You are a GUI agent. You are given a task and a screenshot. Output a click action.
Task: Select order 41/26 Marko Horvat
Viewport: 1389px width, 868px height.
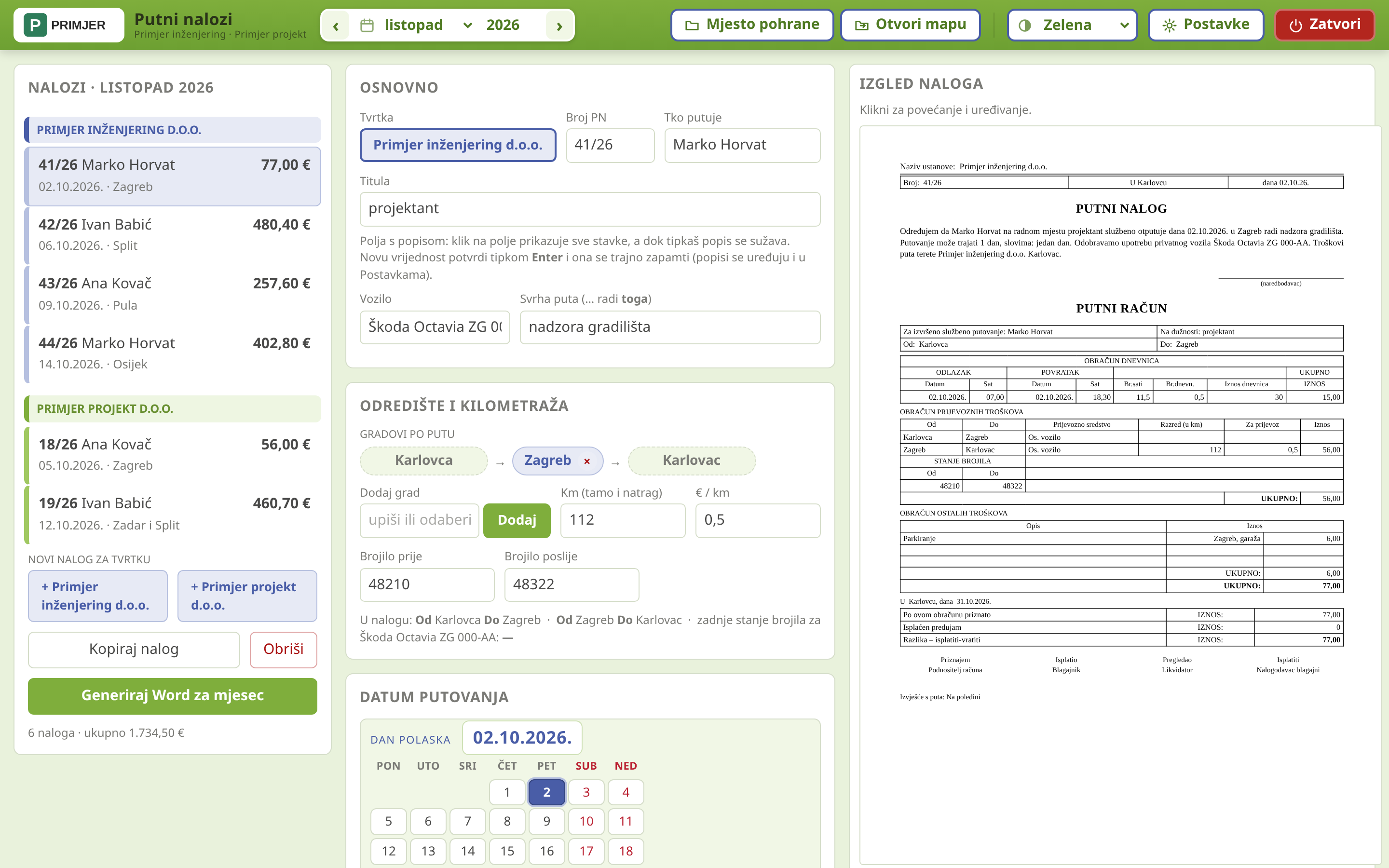pyautogui.click(x=173, y=176)
